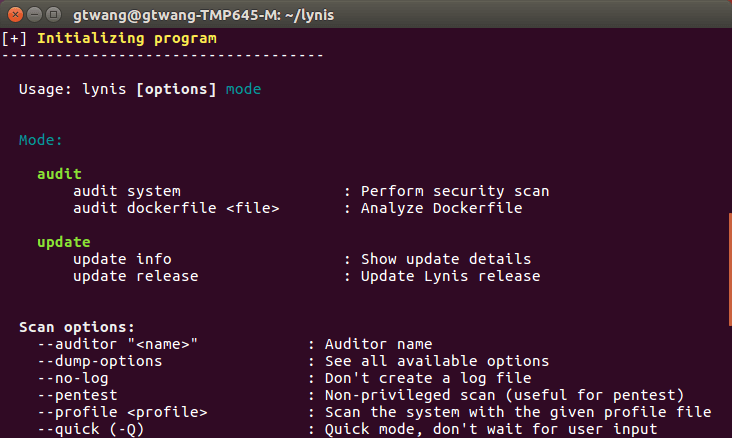Click the 'Scan options:' heading

coord(77,327)
